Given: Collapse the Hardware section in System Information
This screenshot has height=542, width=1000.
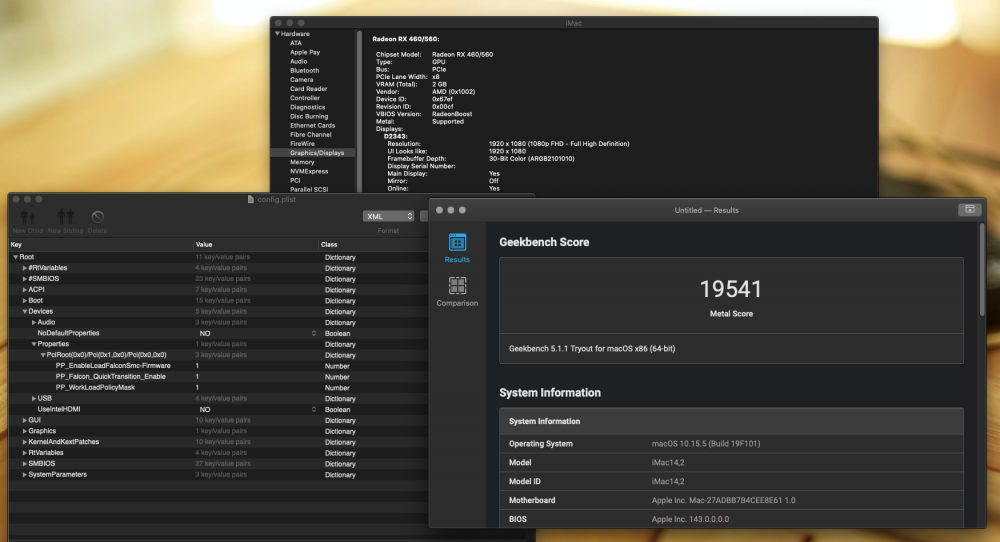Looking at the screenshot, I should point(277,34).
